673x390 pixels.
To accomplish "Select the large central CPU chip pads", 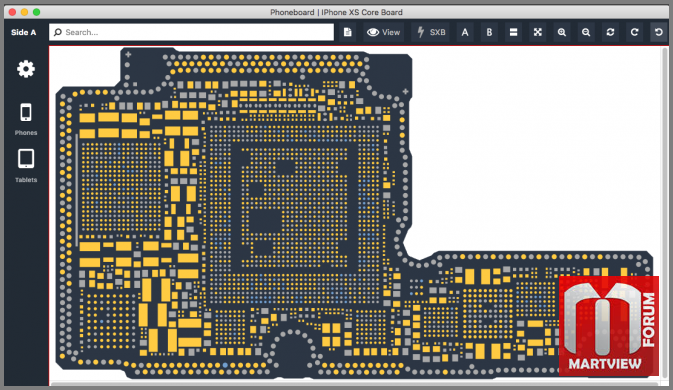I will coord(294,215).
